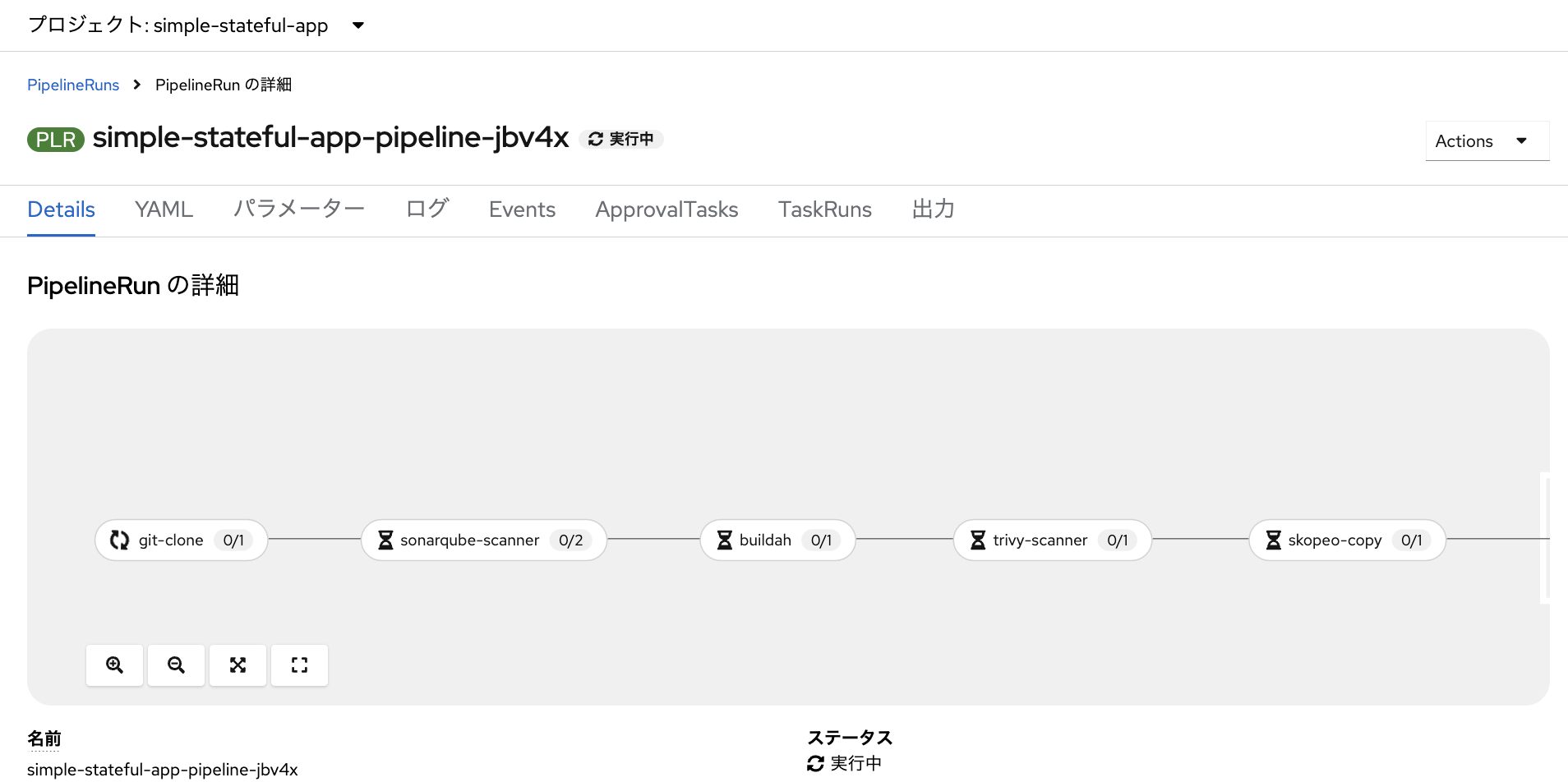Click the zoom in magnifier icon
Screen dimensions: 1568x782
pyautogui.click(x=114, y=665)
